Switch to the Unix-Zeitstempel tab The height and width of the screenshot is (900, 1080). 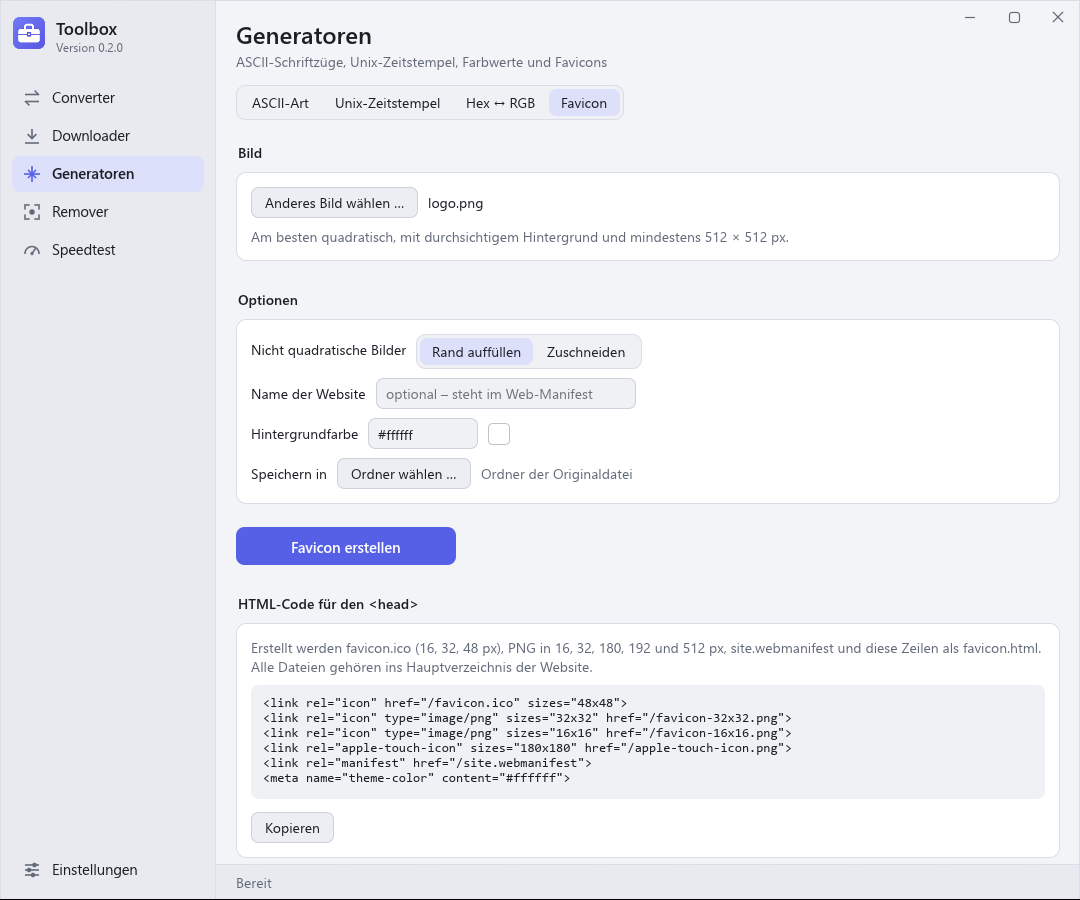point(387,103)
